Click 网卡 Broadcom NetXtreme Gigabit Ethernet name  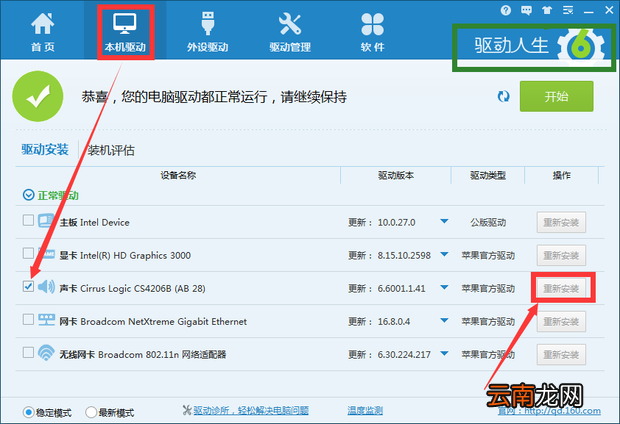[x=153, y=322]
